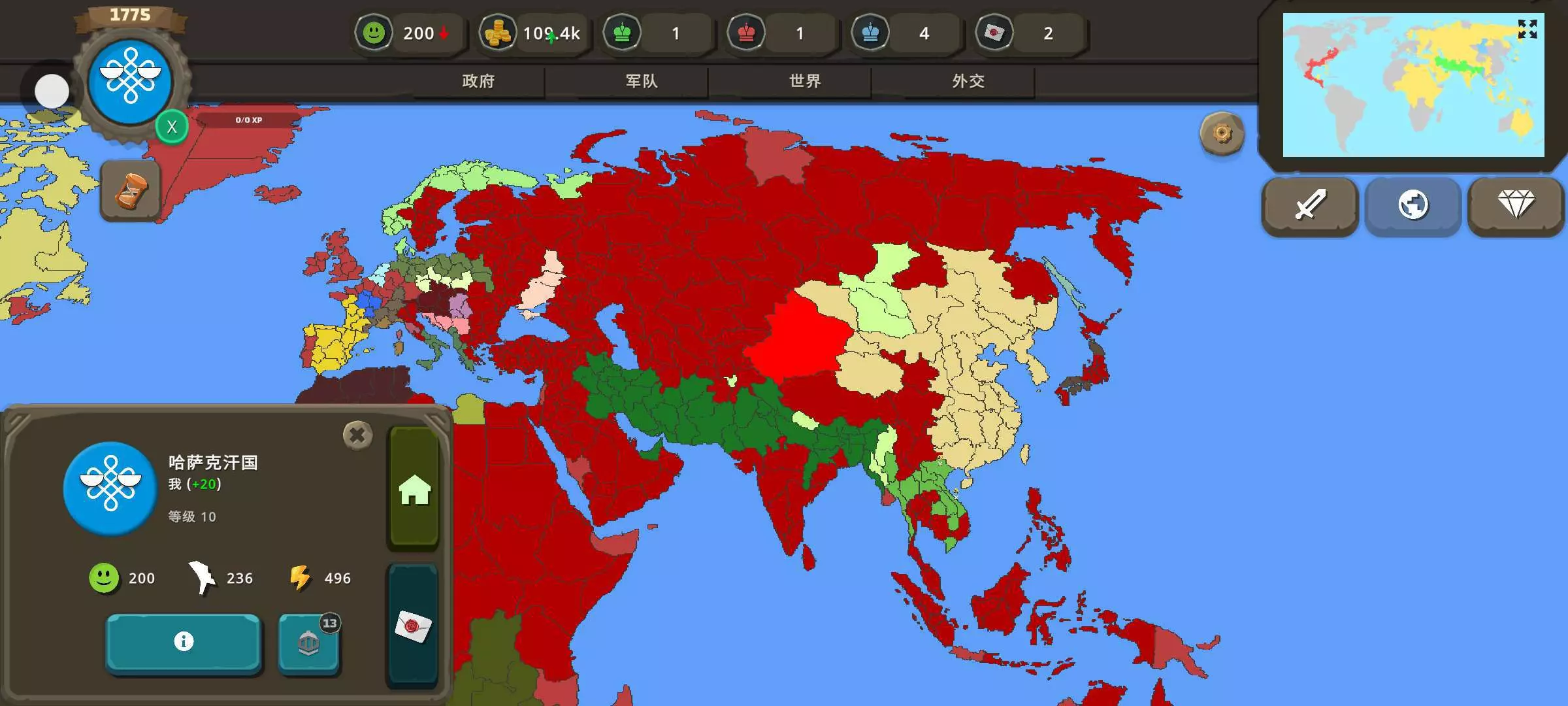Screen dimensions: 1568x706
Task: Open the 政府 menu tab
Action: coord(478,81)
